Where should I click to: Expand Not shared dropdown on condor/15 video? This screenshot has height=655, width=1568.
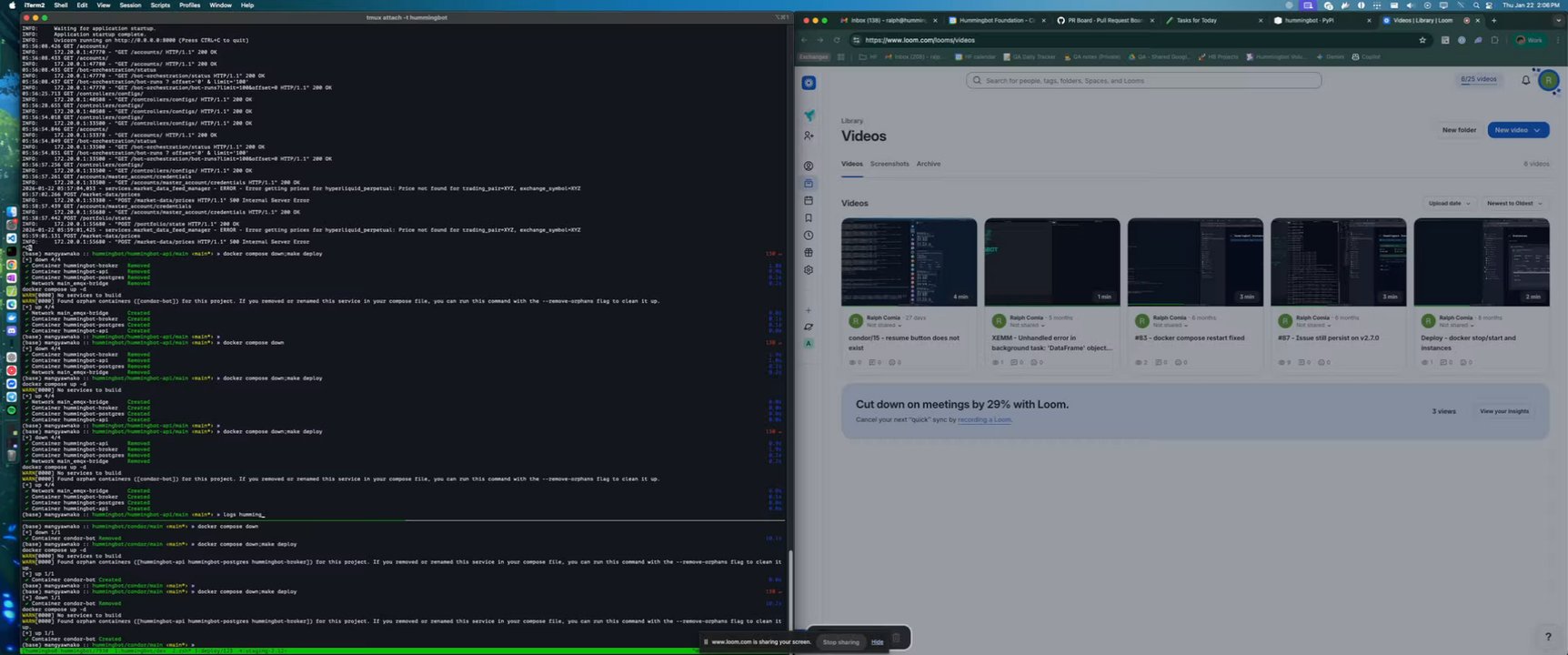884,325
